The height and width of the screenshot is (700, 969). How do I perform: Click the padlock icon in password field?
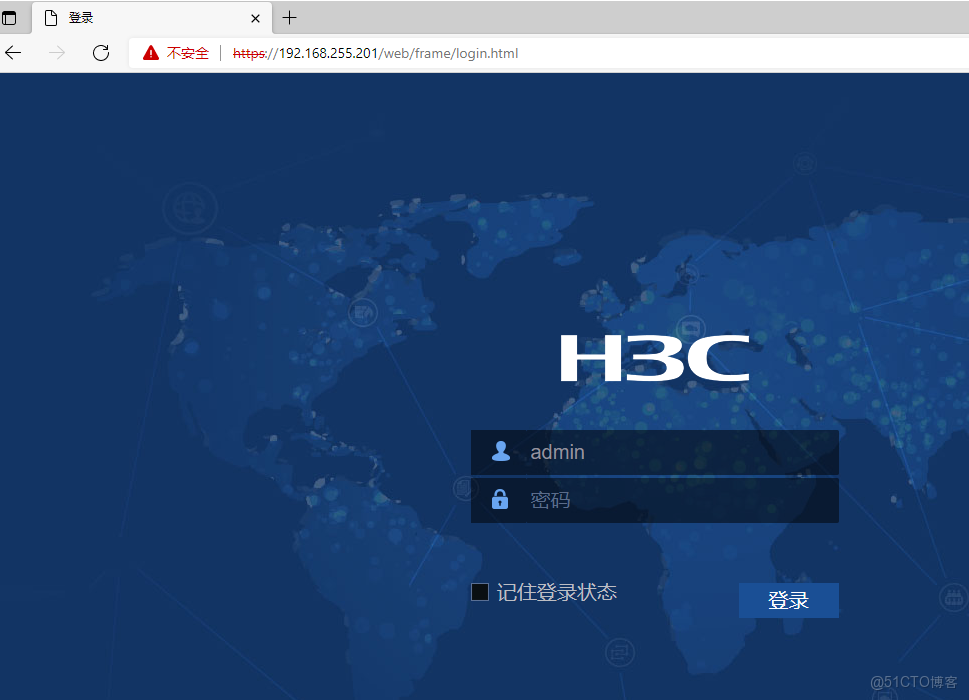pos(499,499)
